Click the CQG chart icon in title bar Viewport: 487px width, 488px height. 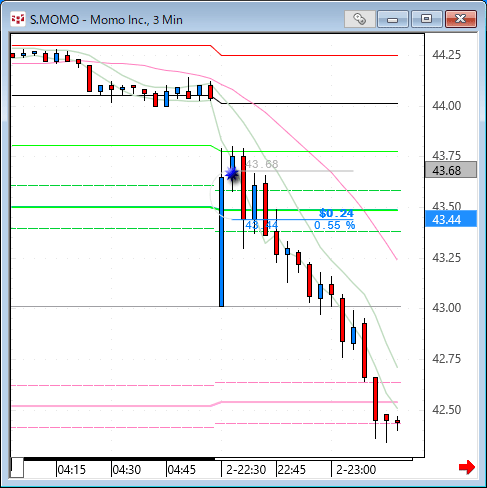point(18,19)
